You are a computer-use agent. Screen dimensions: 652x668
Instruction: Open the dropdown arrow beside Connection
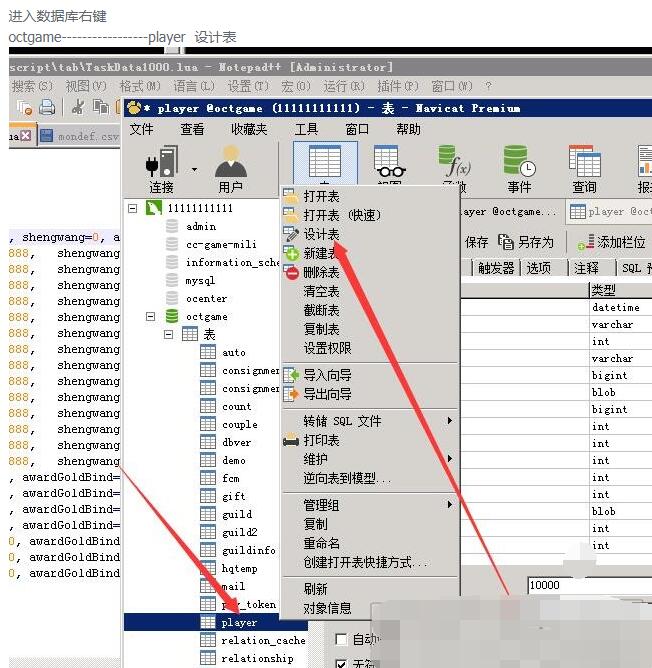tap(193, 168)
